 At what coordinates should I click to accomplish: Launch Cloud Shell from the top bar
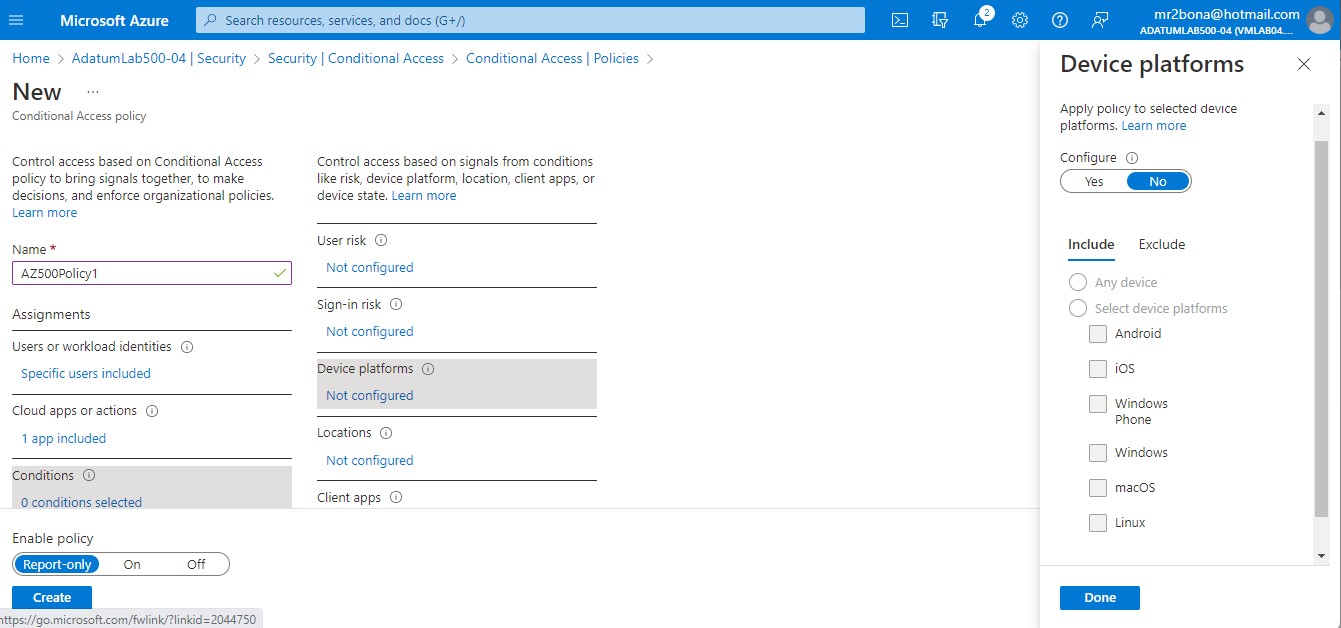point(899,19)
